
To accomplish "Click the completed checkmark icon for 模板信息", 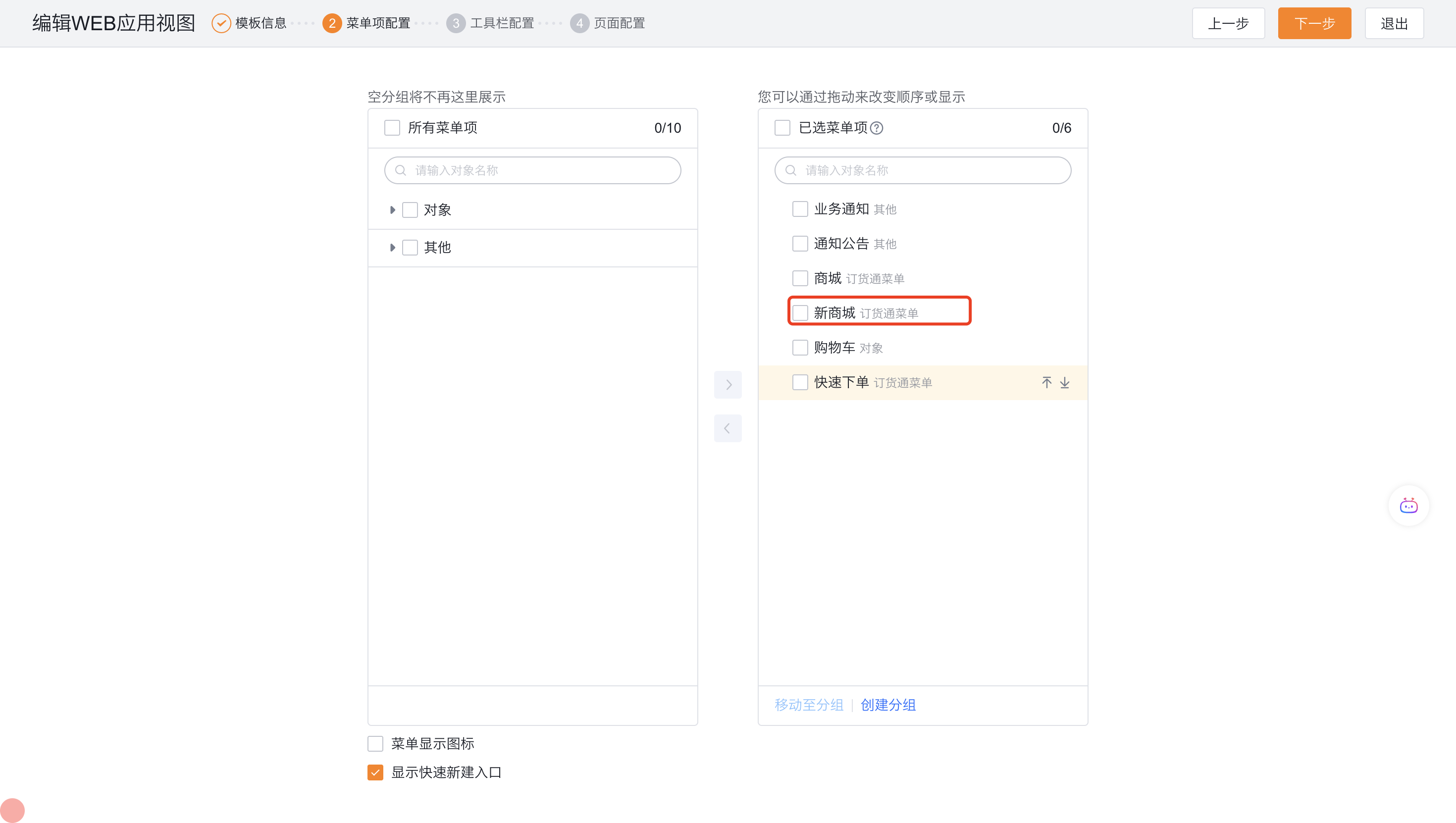I will (x=221, y=23).
